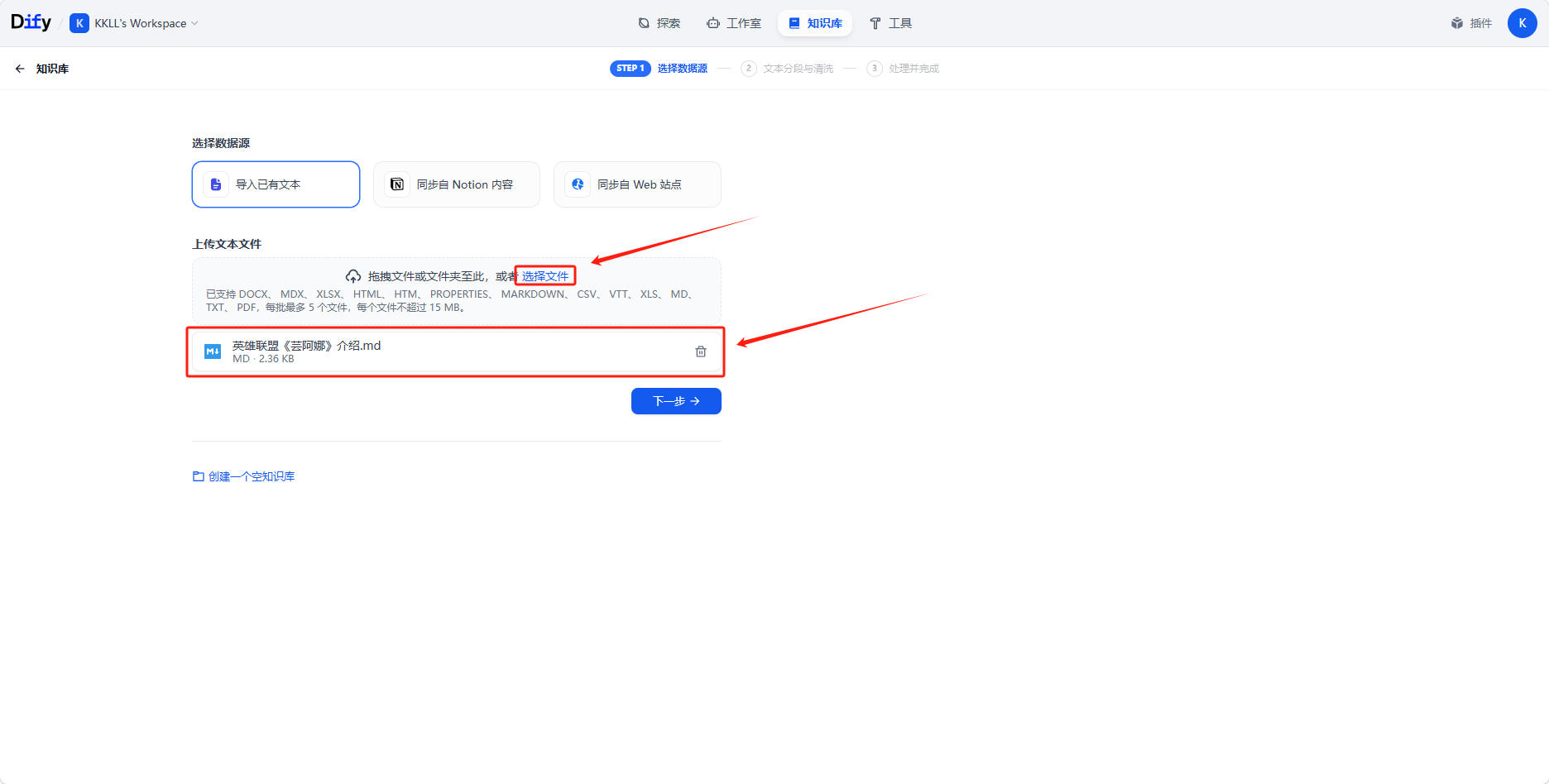1549x784 pixels.
Task: Click the 插件 puzzle icon
Action: coord(1457,23)
